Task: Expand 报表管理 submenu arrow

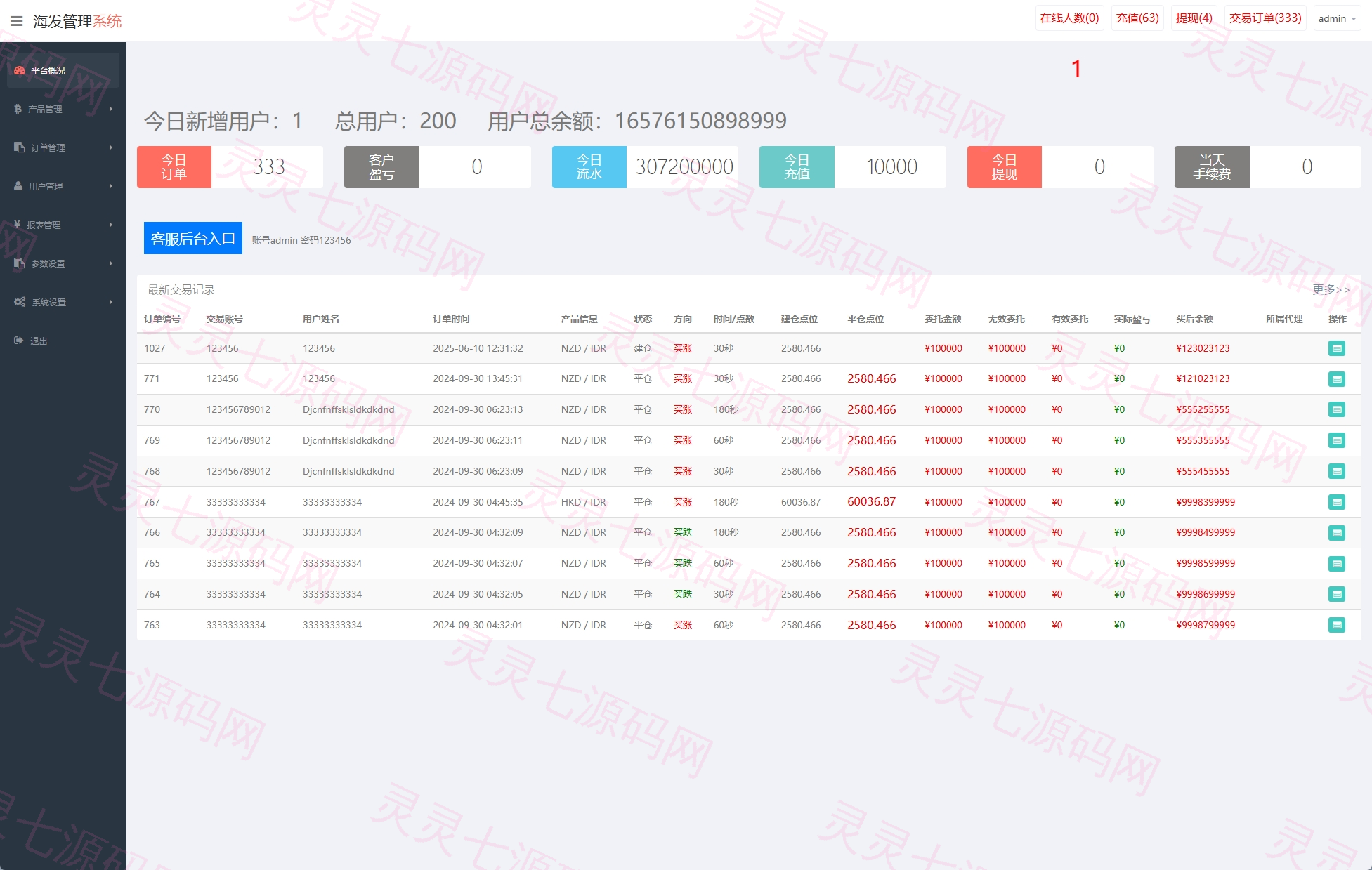Action: click(x=111, y=225)
